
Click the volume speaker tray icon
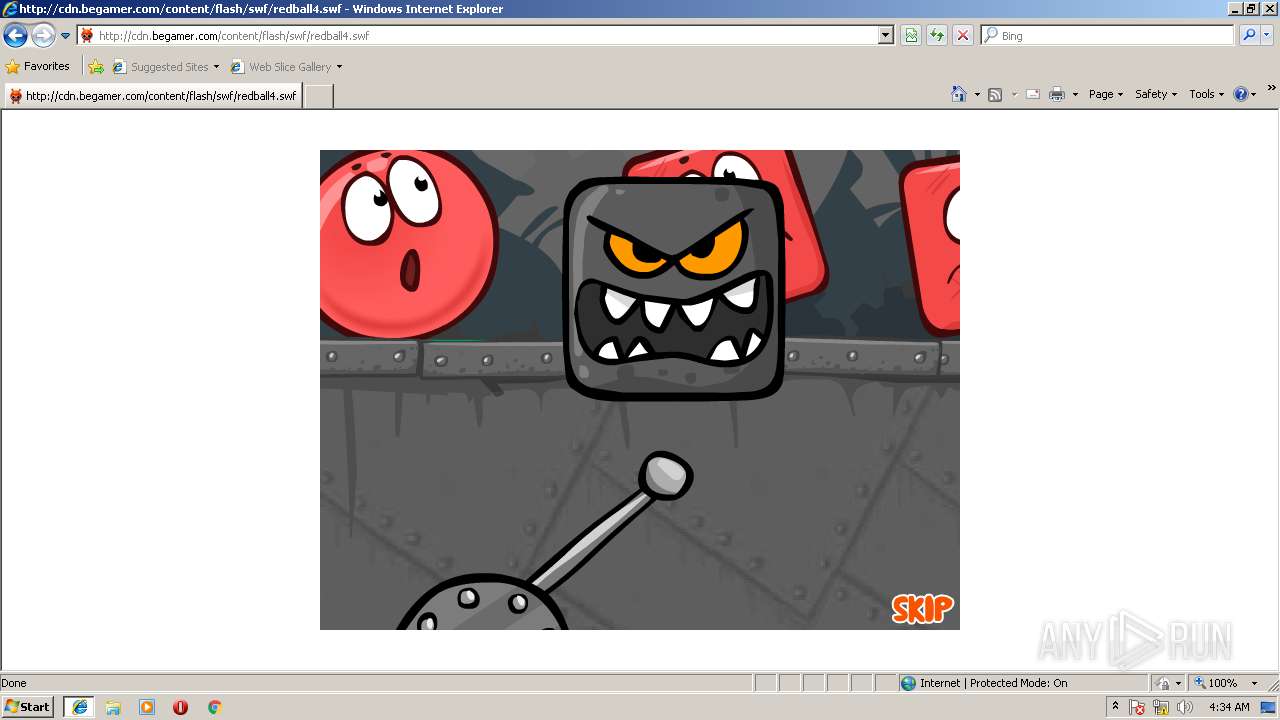pyautogui.click(x=1185, y=707)
